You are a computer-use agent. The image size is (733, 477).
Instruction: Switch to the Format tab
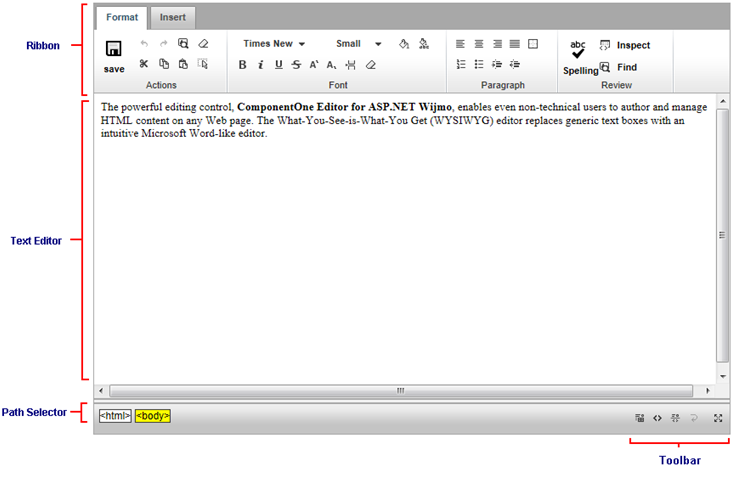[x=122, y=18]
